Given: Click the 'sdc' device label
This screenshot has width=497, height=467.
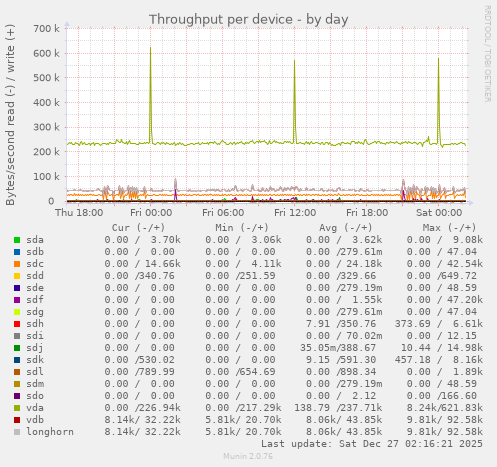Looking at the screenshot, I should [x=35, y=264].
